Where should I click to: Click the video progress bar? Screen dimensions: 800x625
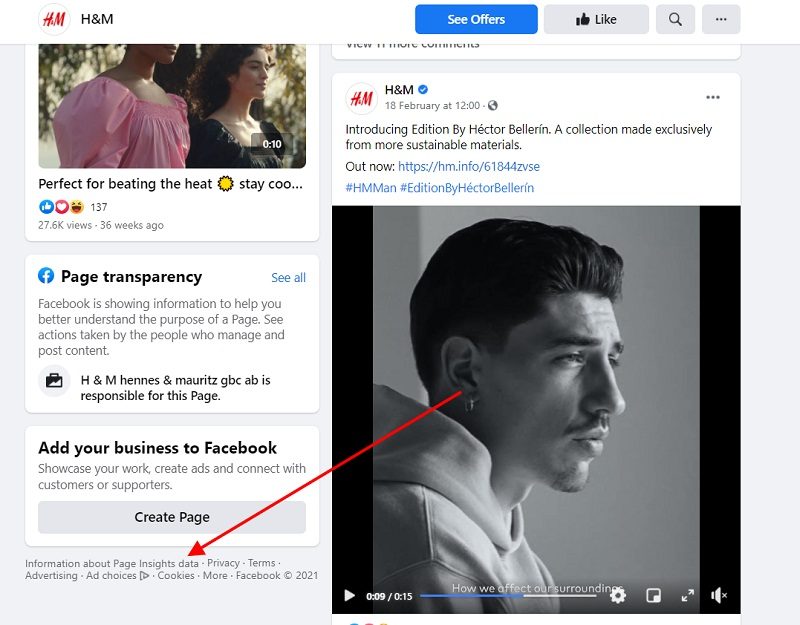tap(508, 595)
